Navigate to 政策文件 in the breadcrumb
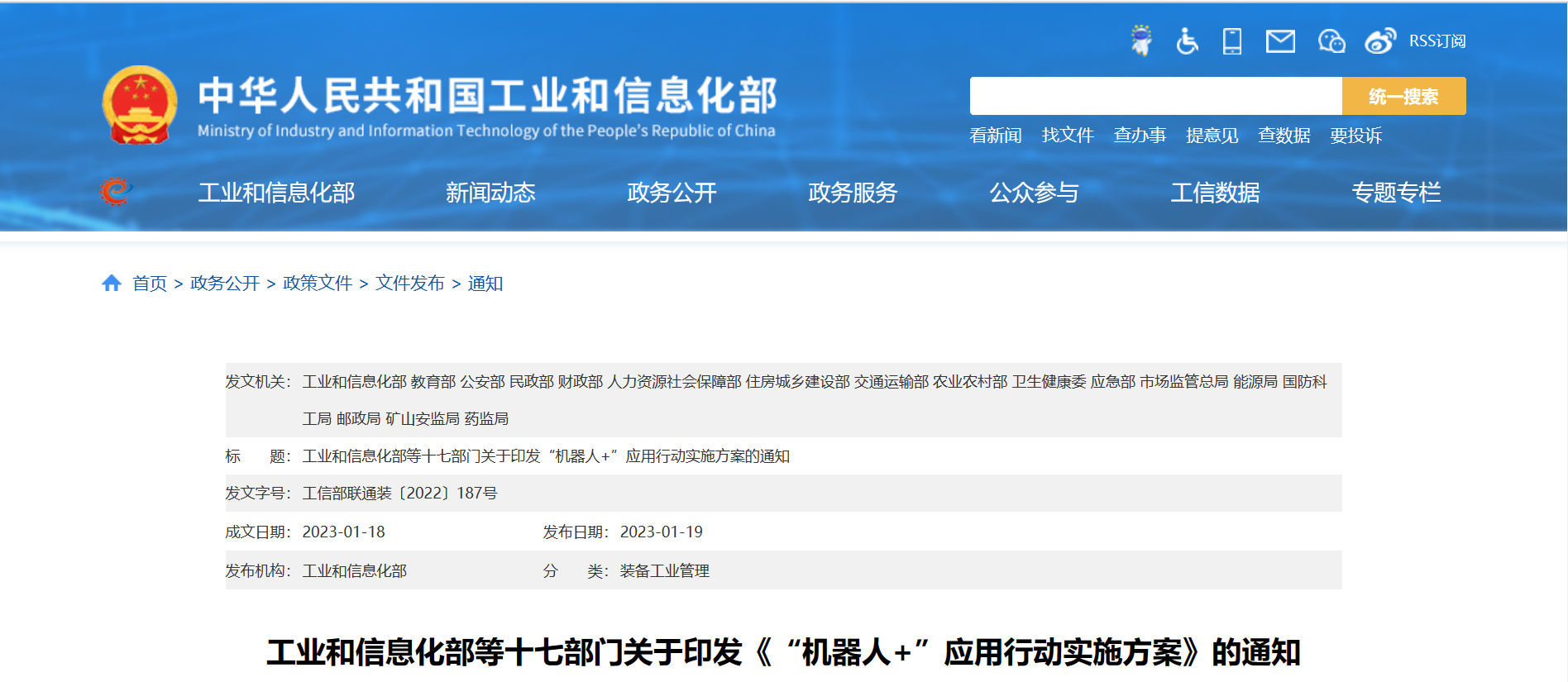 coord(318,284)
